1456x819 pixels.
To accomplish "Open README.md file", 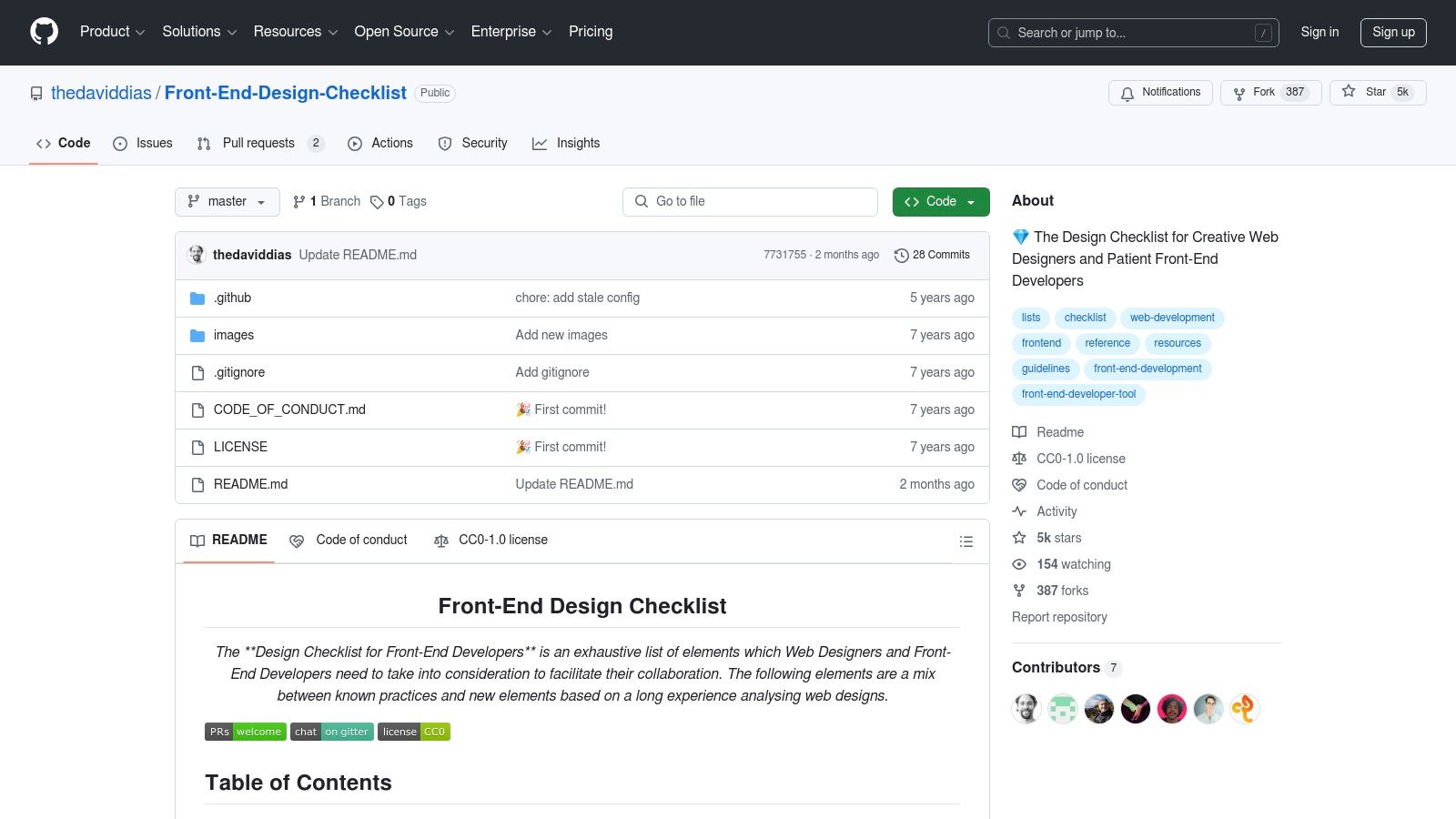I will click(250, 484).
